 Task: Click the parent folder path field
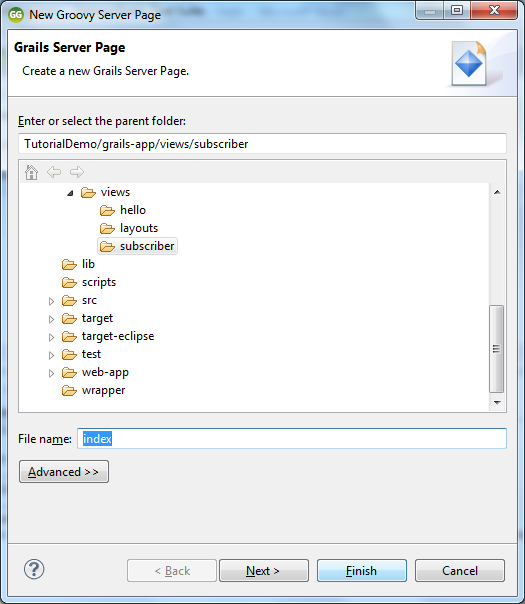pyautogui.click(x=262, y=144)
